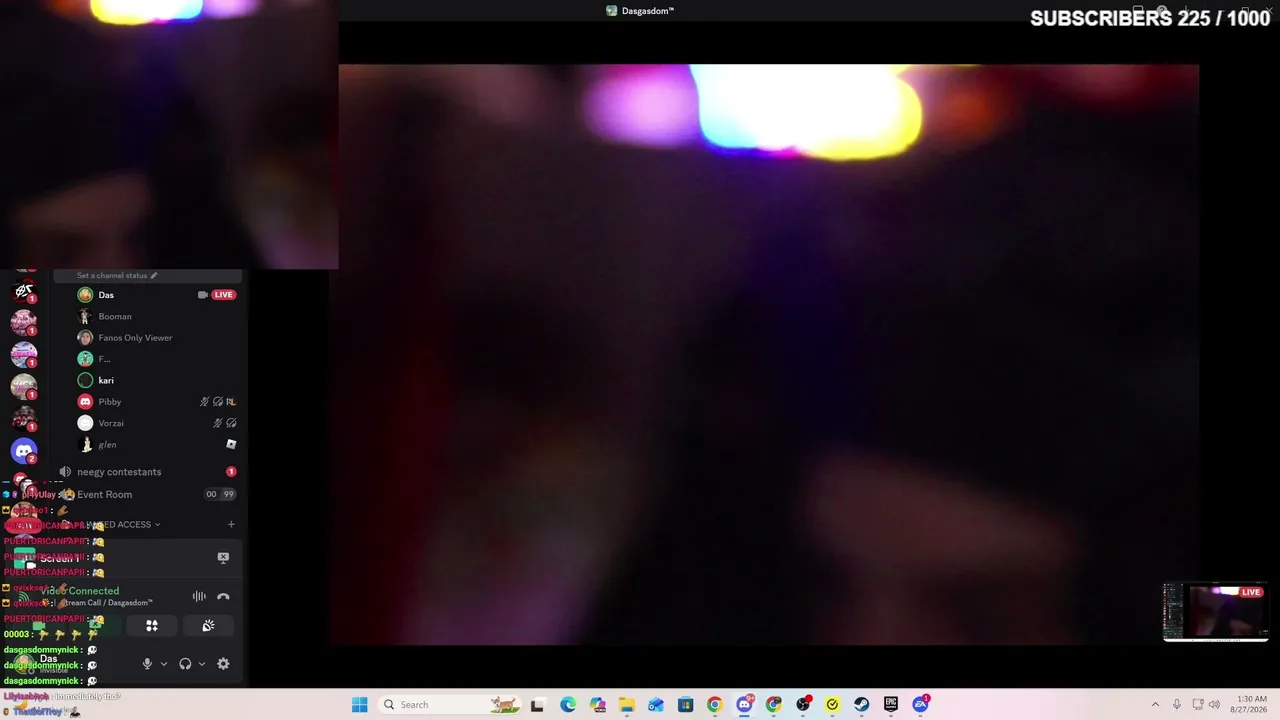Expand microphone input options arrow
This screenshot has height=720, width=1280.
click(164, 664)
